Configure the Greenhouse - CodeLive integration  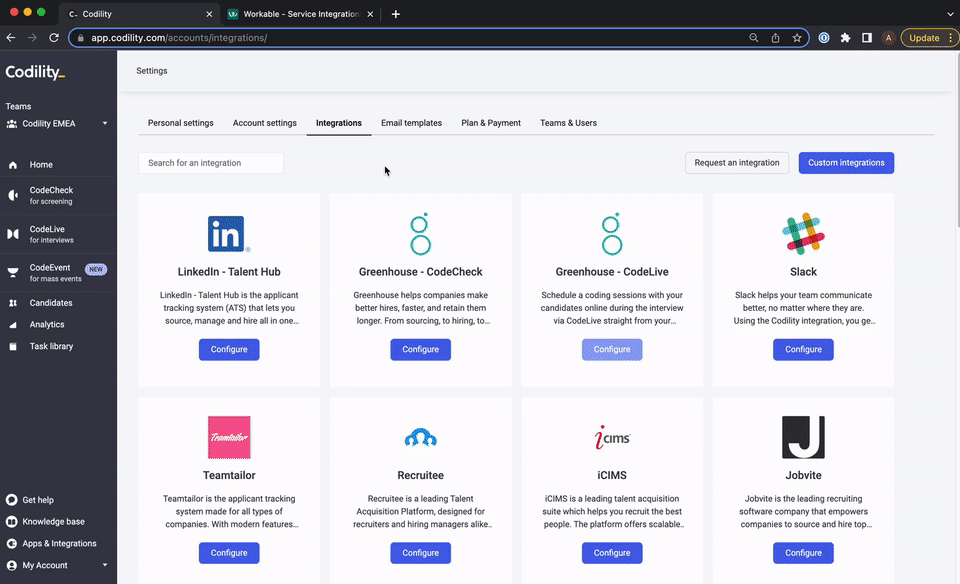(x=612, y=350)
